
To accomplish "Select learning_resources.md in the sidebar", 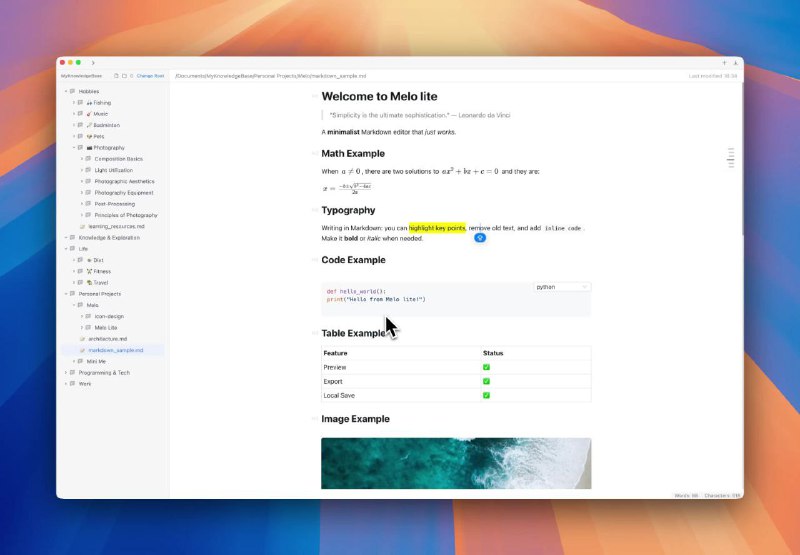I will click(111, 226).
